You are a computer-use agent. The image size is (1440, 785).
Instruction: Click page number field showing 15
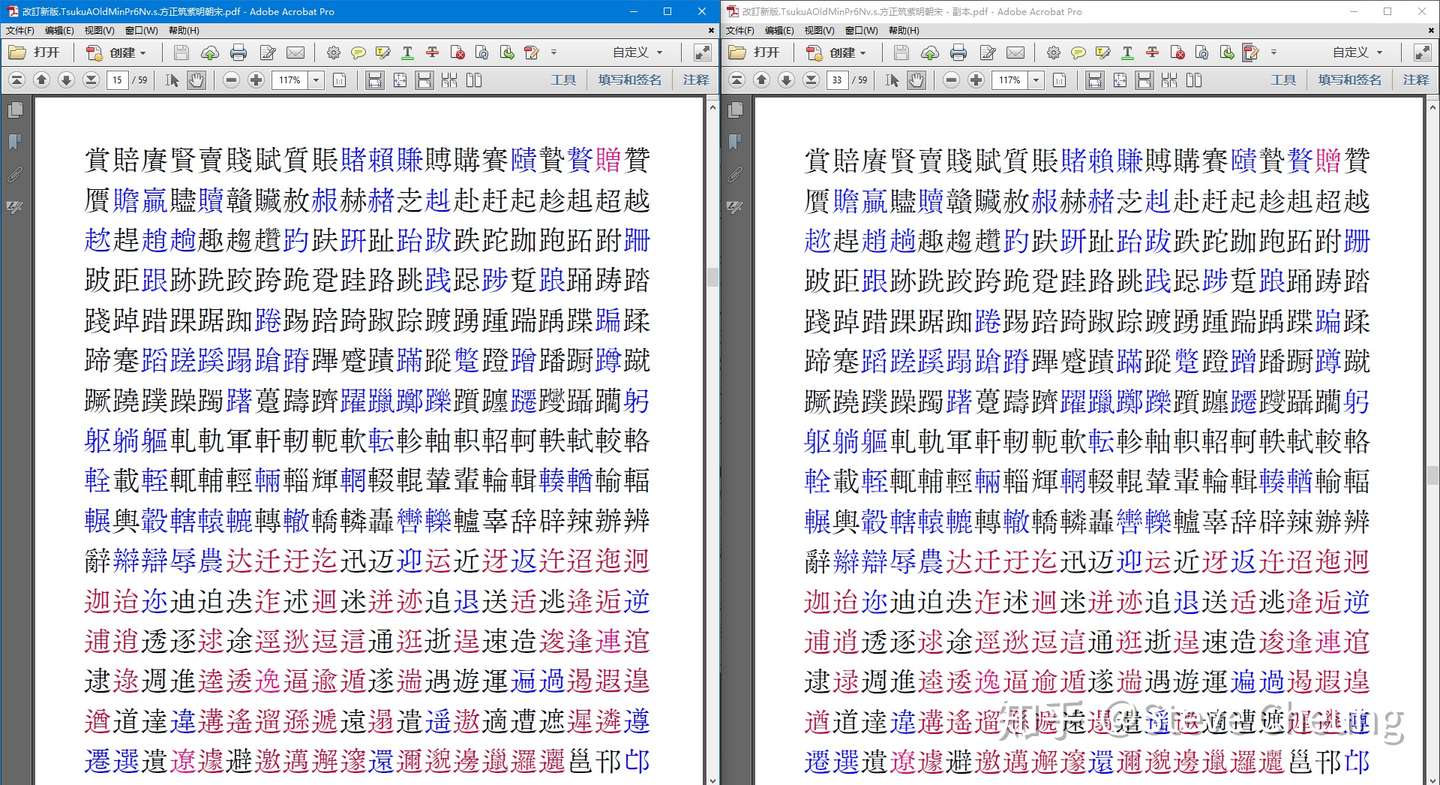tap(119, 80)
